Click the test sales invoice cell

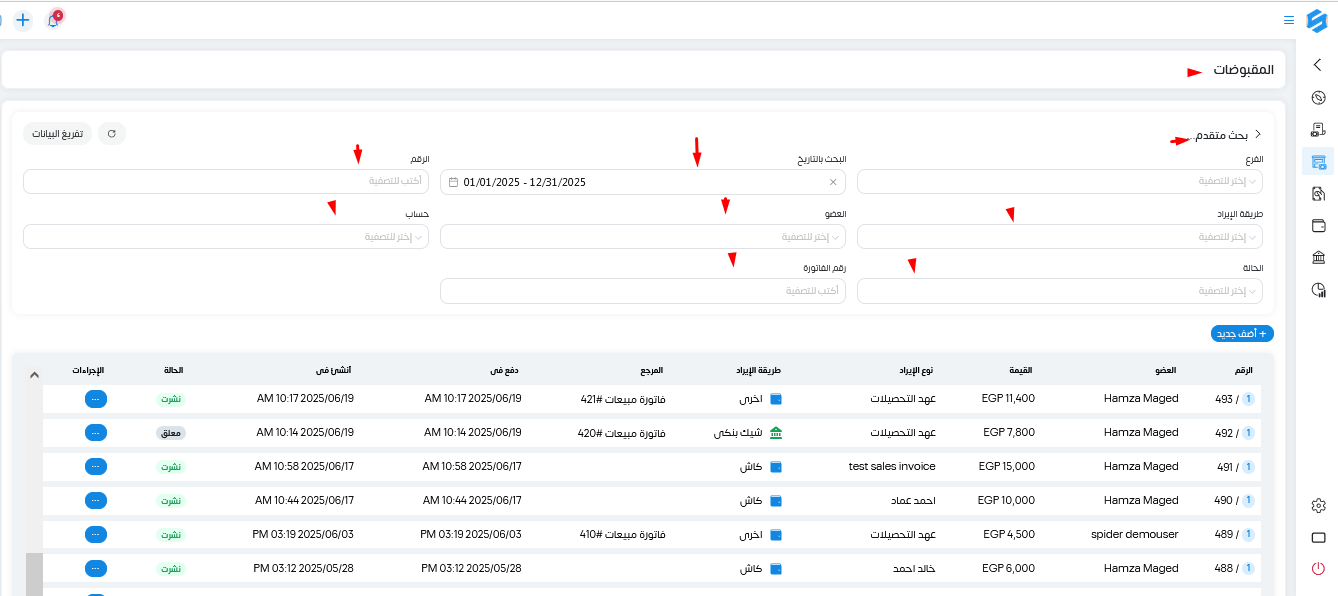coord(892,467)
